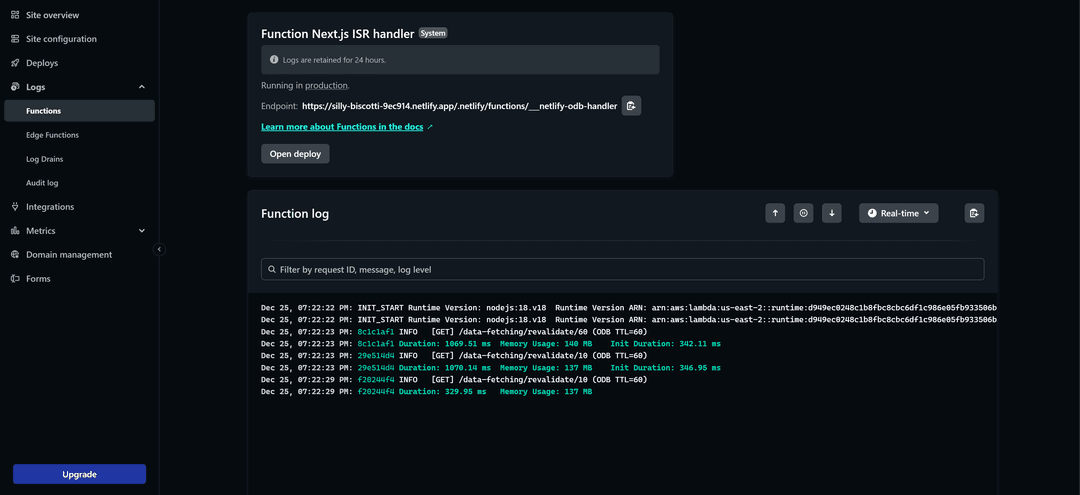Viewport: 1080px width, 495px height.
Task: Click the Init Duration: 342.11 ms value
Action: (x=666, y=344)
